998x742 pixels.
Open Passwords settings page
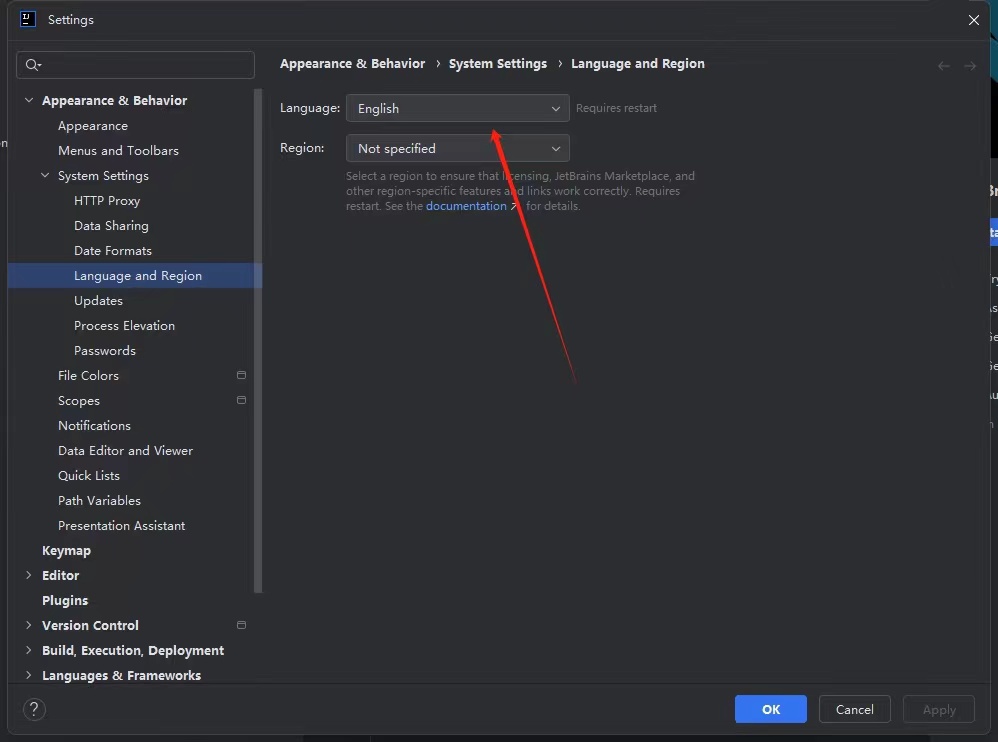point(105,351)
